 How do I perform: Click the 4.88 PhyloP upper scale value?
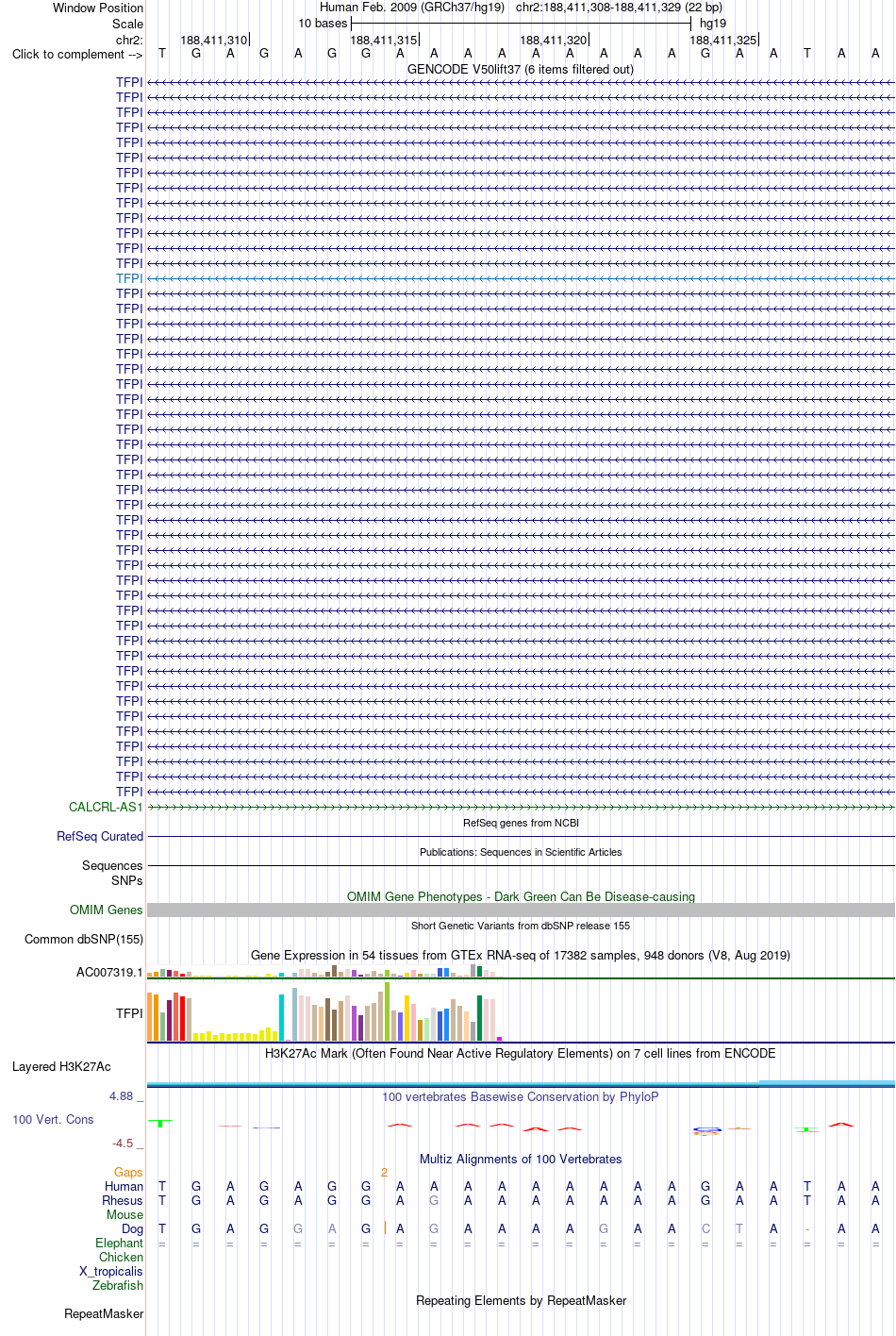125,1095
